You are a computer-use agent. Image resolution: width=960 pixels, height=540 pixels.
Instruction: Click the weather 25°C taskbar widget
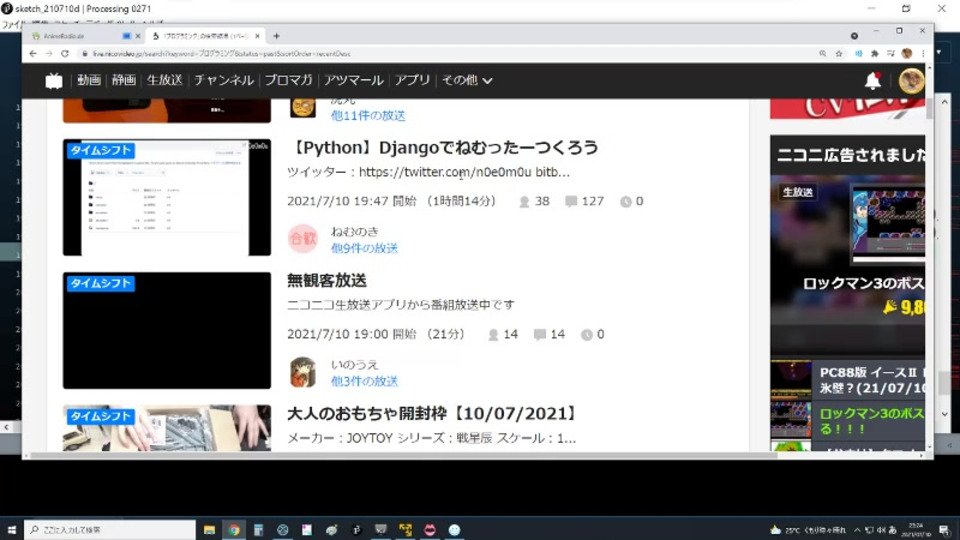[x=808, y=530]
